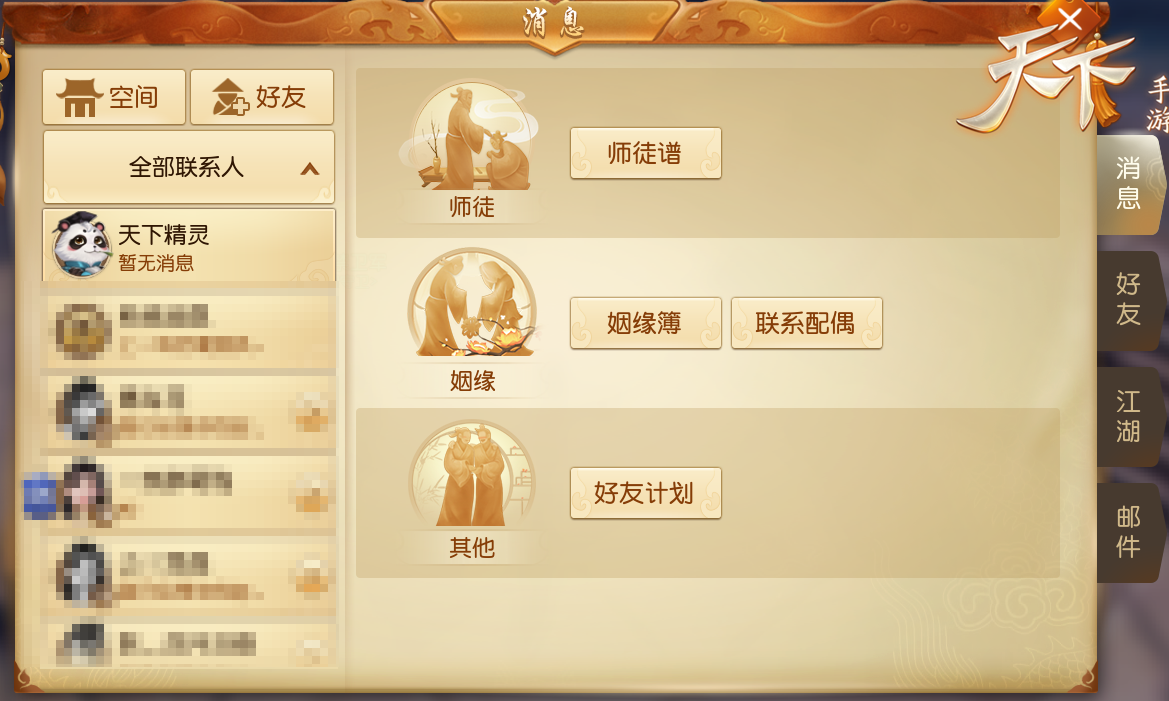Screen dimensions: 1169x701
Task: Open the 师徒谱 button
Action: (x=646, y=154)
